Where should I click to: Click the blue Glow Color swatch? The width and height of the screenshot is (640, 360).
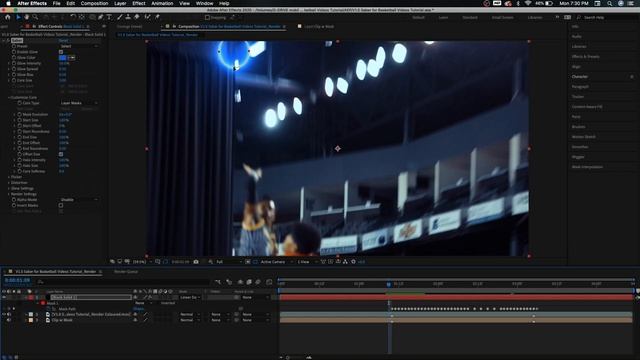(62, 58)
